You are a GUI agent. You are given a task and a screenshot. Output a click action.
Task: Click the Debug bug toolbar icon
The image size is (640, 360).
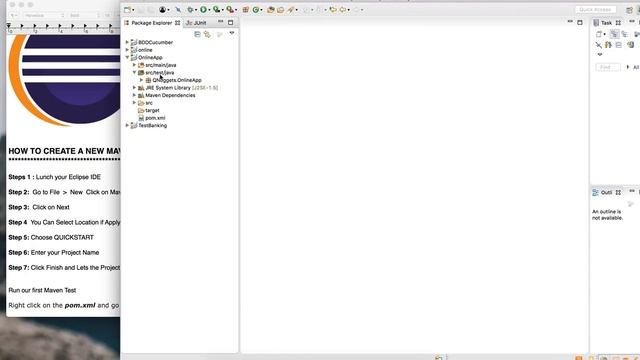(190, 9)
